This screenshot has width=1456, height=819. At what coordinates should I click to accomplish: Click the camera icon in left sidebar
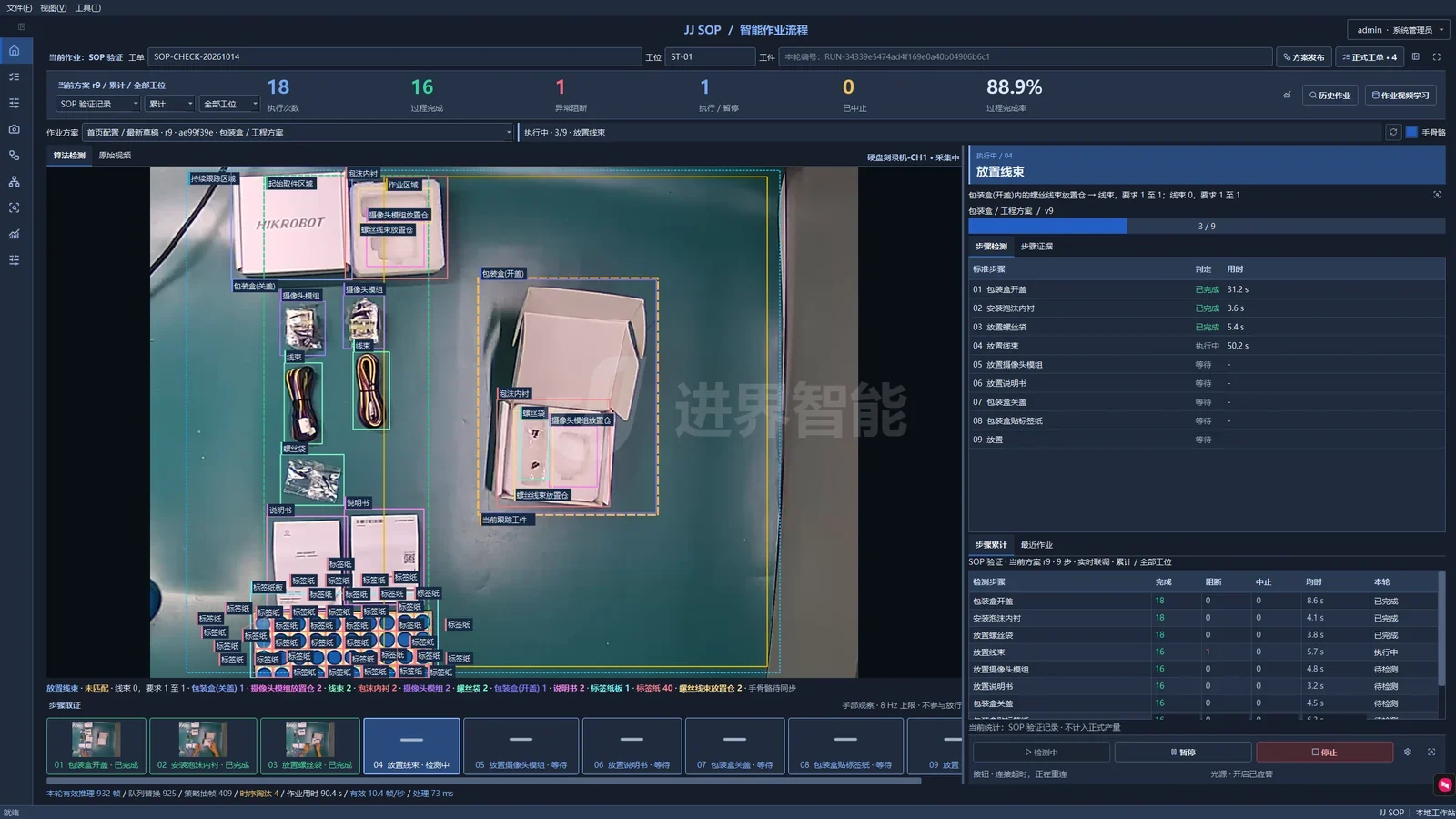[15, 129]
